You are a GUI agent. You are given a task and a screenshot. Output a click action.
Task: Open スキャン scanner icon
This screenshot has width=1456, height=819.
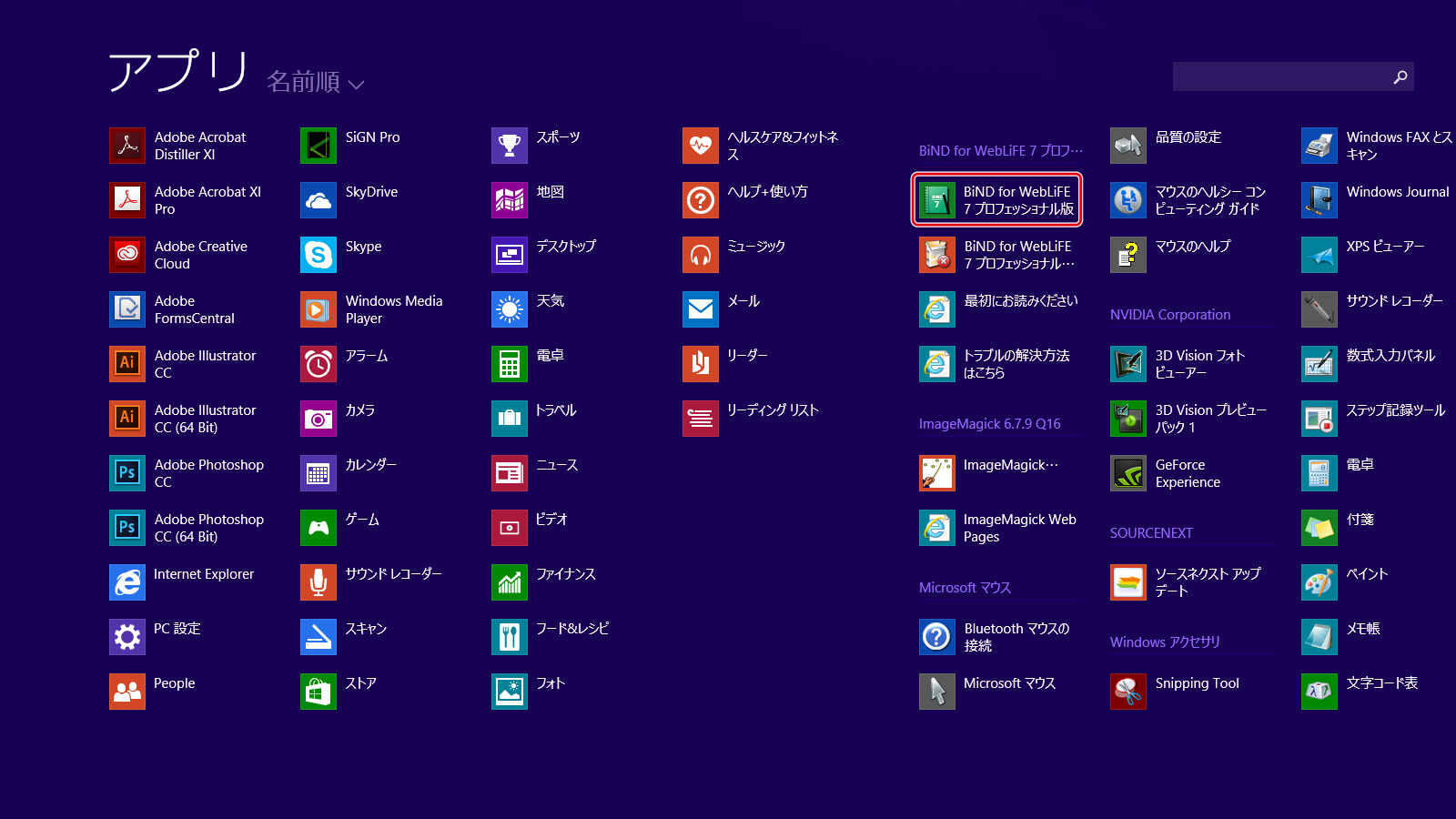pos(318,637)
